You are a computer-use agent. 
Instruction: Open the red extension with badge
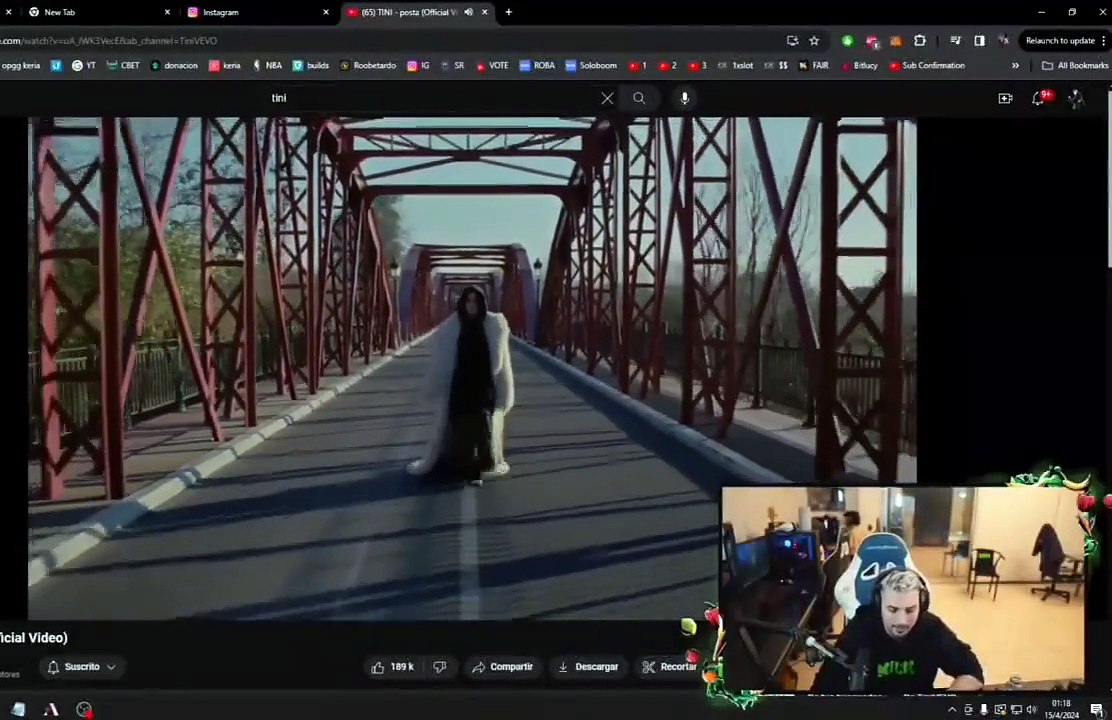pos(872,42)
